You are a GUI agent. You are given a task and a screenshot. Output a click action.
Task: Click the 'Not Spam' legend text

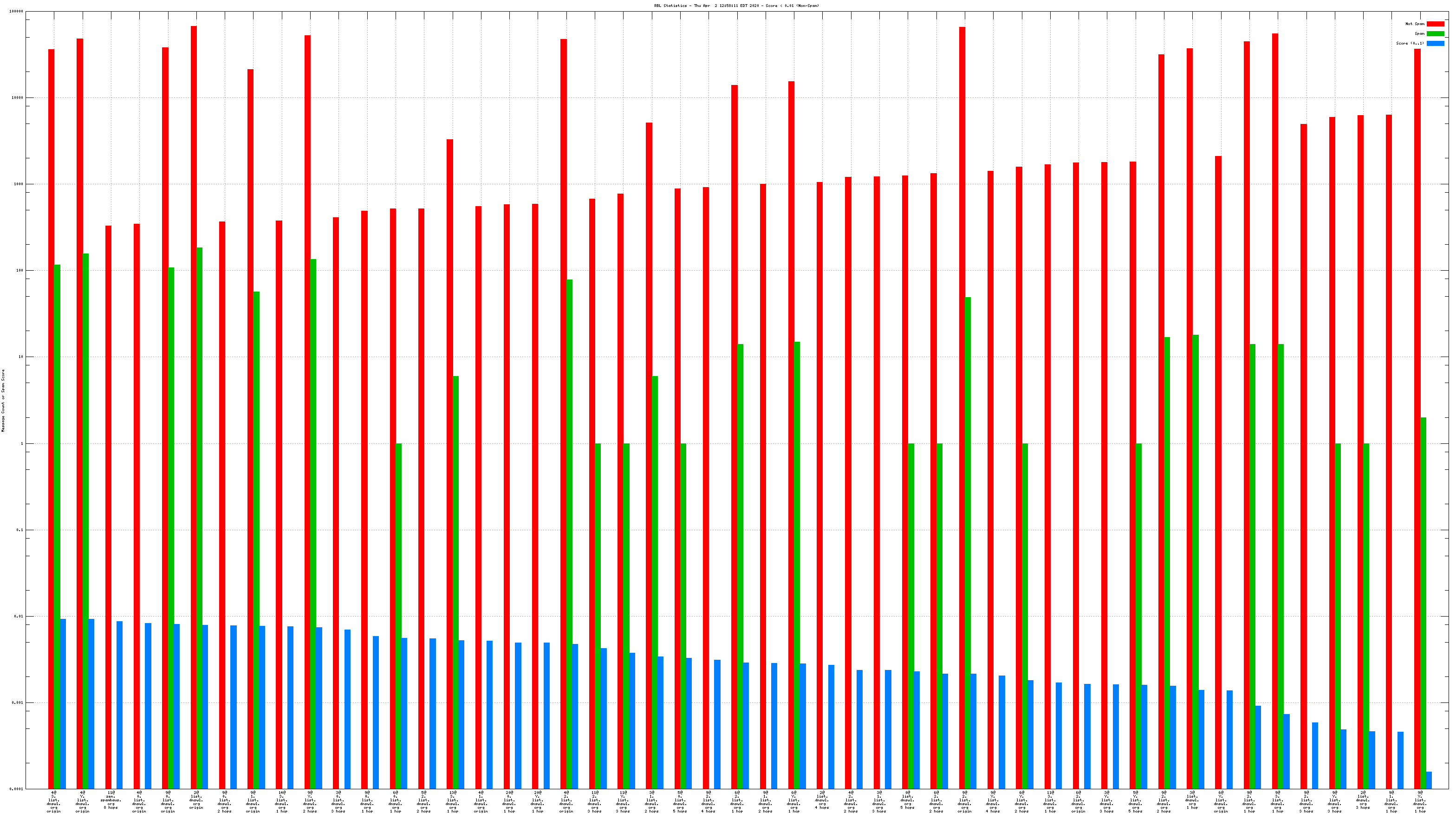[x=1415, y=24]
